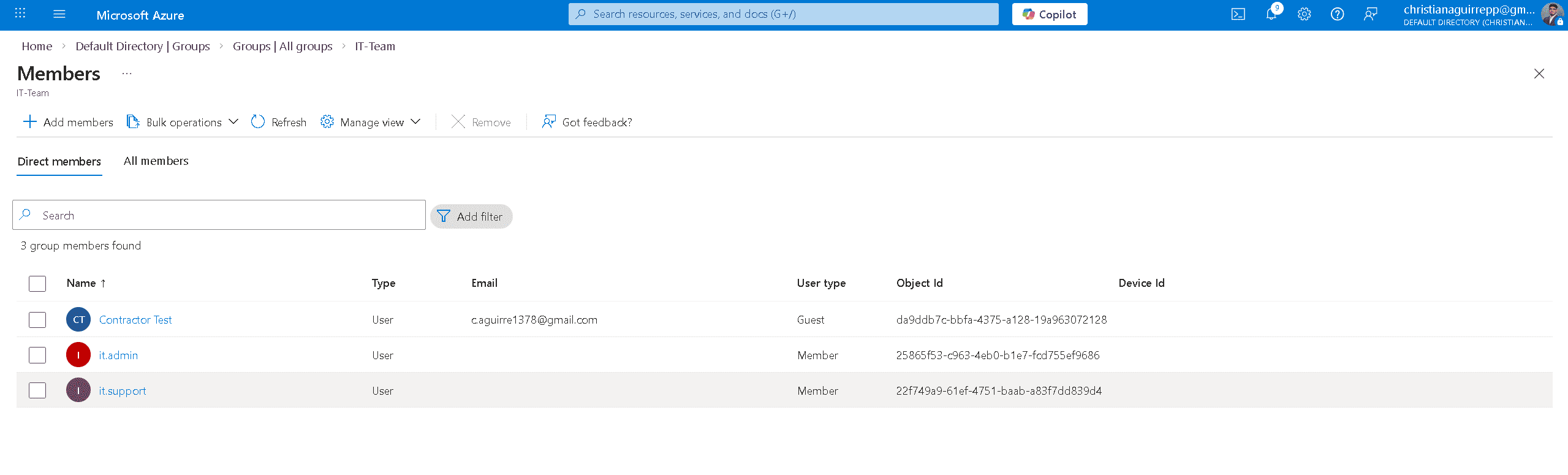The width and height of the screenshot is (1568, 475).
Task: Select the Direct members tab
Action: (x=59, y=162)
